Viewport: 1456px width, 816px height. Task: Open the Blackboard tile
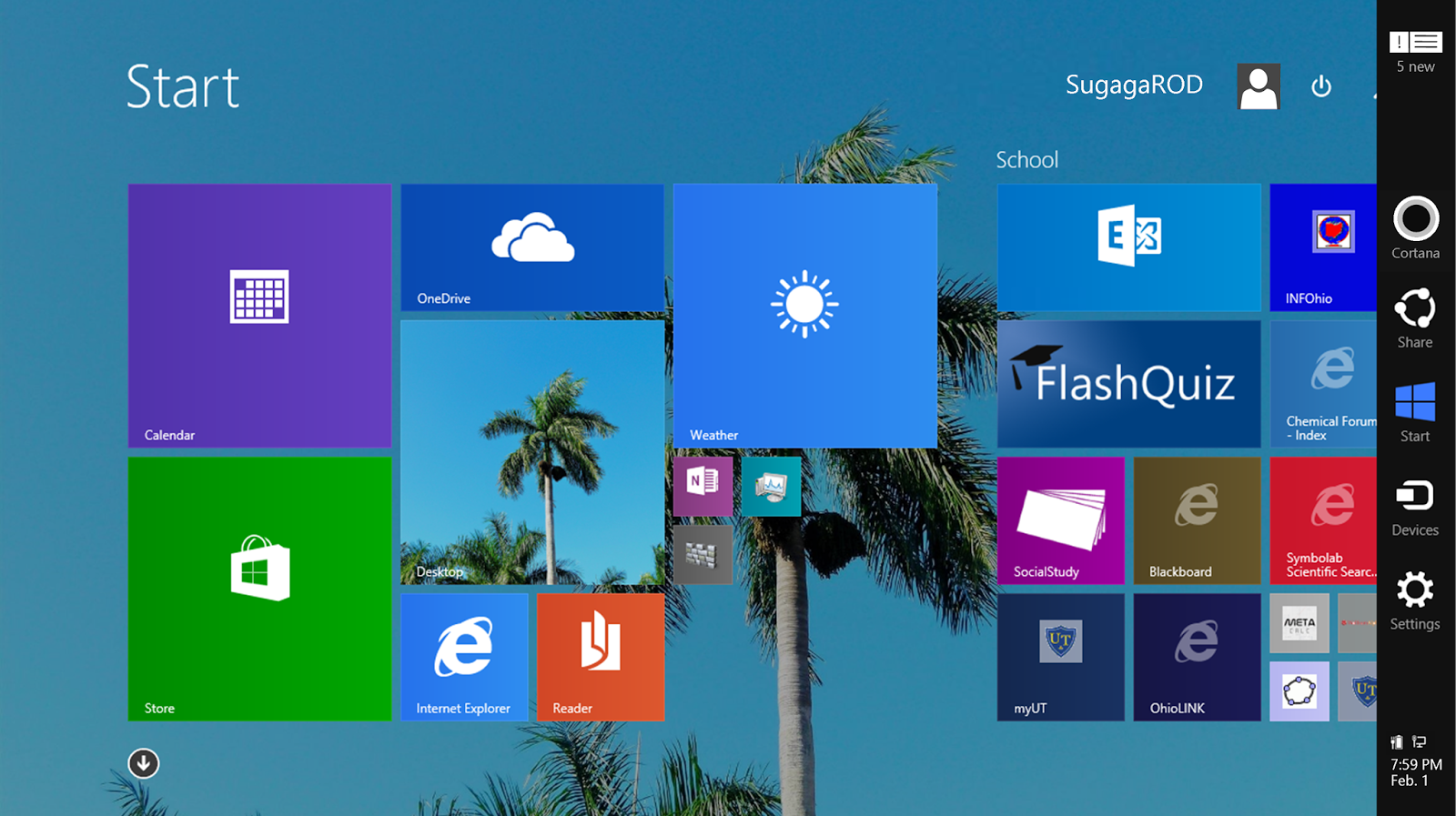(1198, 520)
